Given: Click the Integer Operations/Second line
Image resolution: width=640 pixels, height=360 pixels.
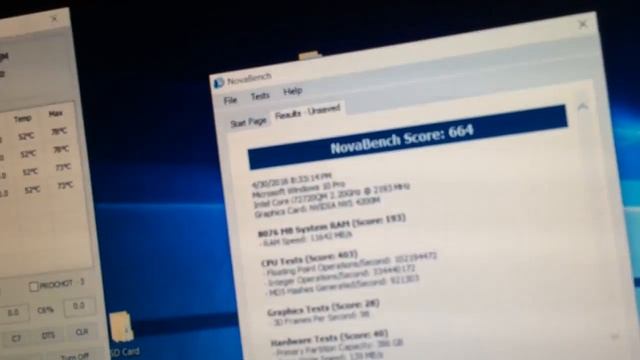Looking at the screenshot, I should (341, 276).
